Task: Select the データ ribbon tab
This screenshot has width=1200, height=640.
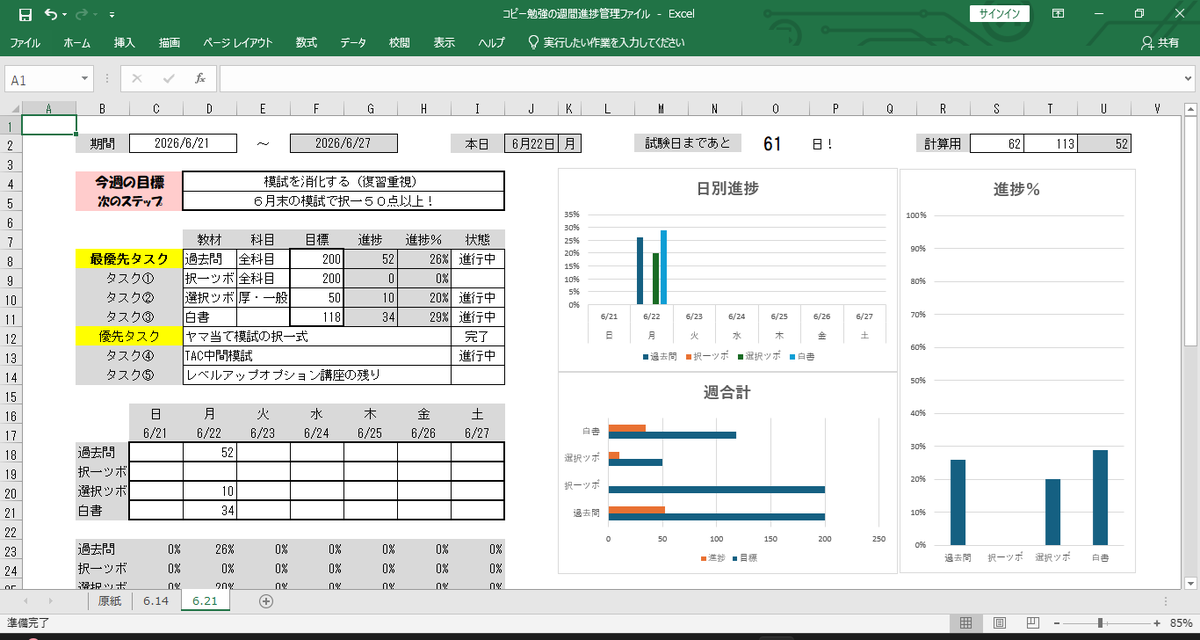Action: point(353,43)
